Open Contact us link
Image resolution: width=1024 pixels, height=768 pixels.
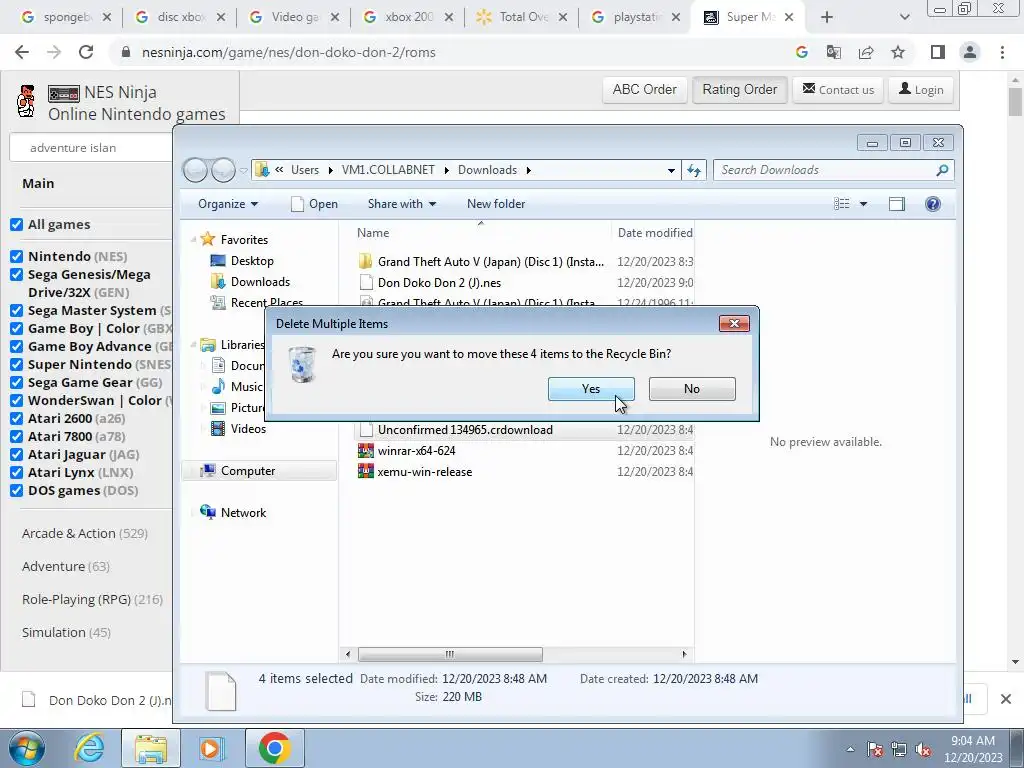838,89
